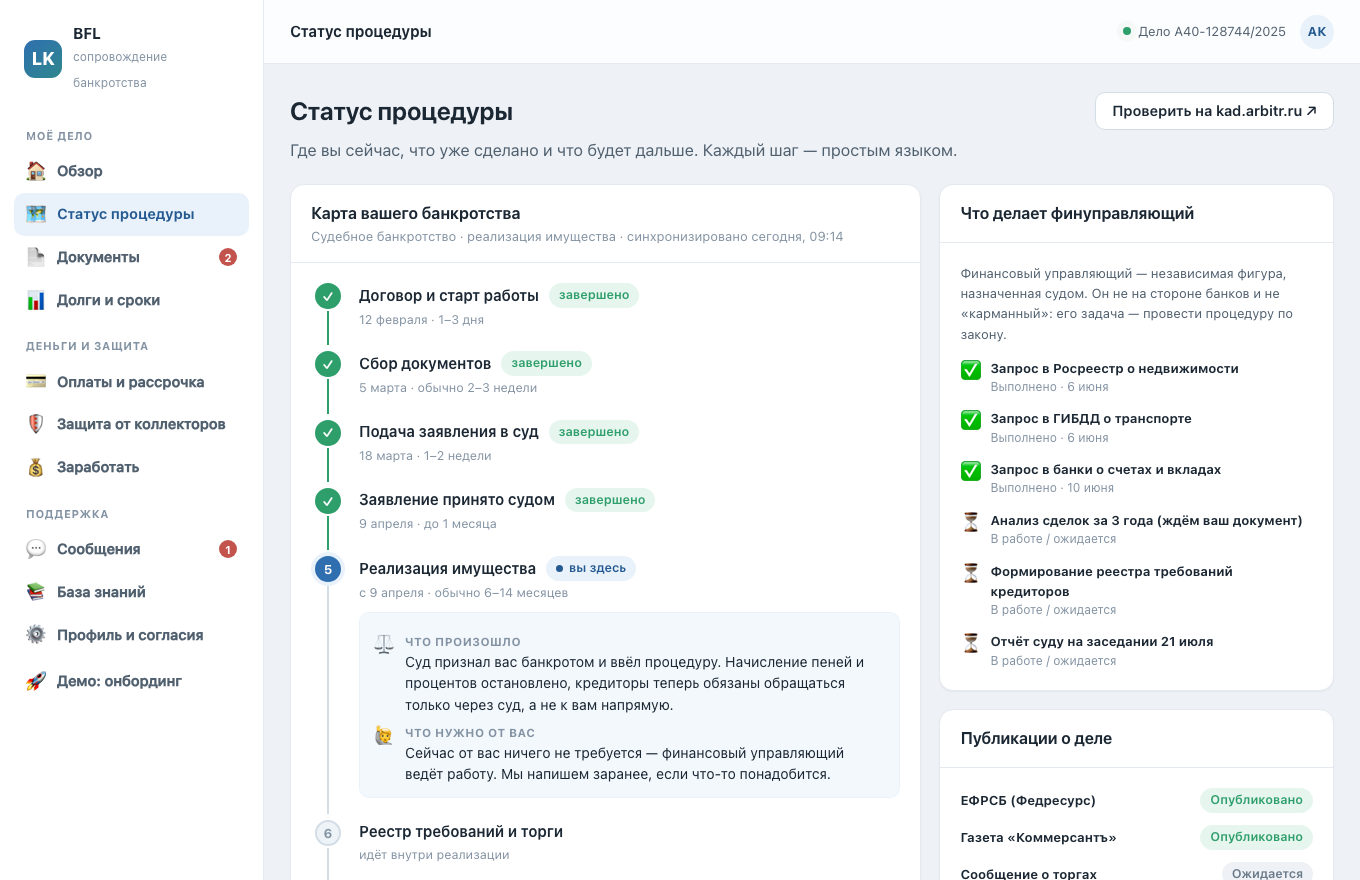1360x880 pixels.
Task: Click the вы здесь status badge
Action: [591, 569]
